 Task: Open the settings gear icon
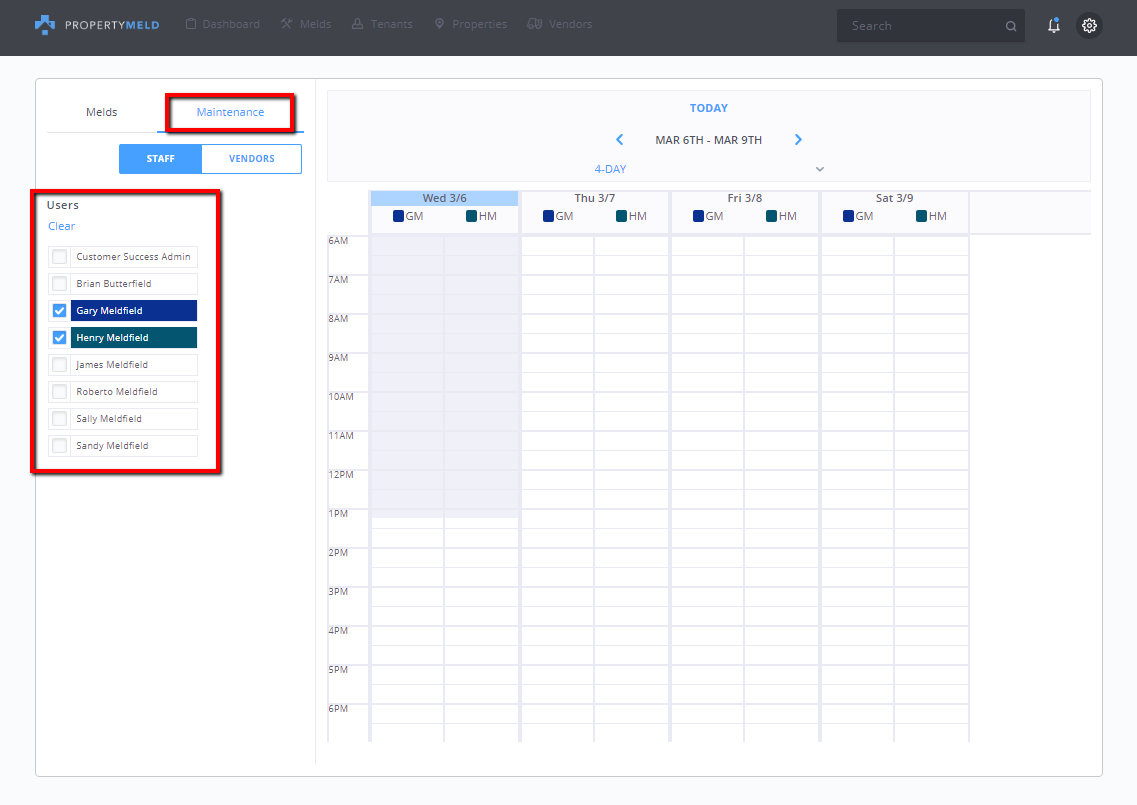1090,26
